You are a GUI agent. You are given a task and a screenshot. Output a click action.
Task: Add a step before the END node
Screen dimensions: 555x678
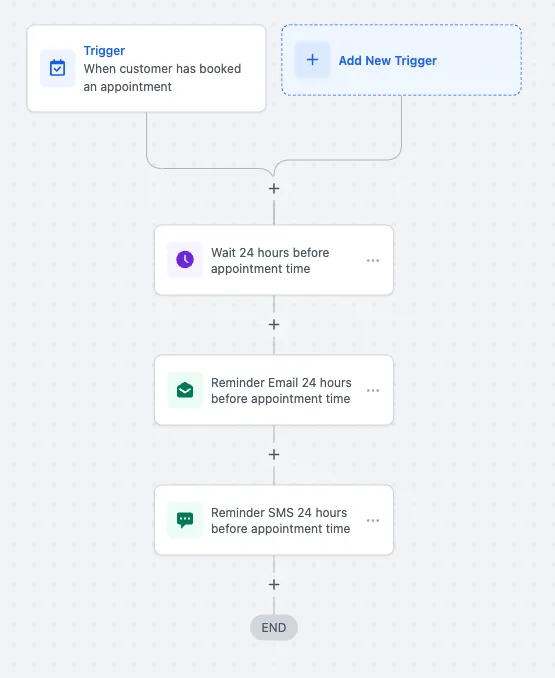click(274, 585)
